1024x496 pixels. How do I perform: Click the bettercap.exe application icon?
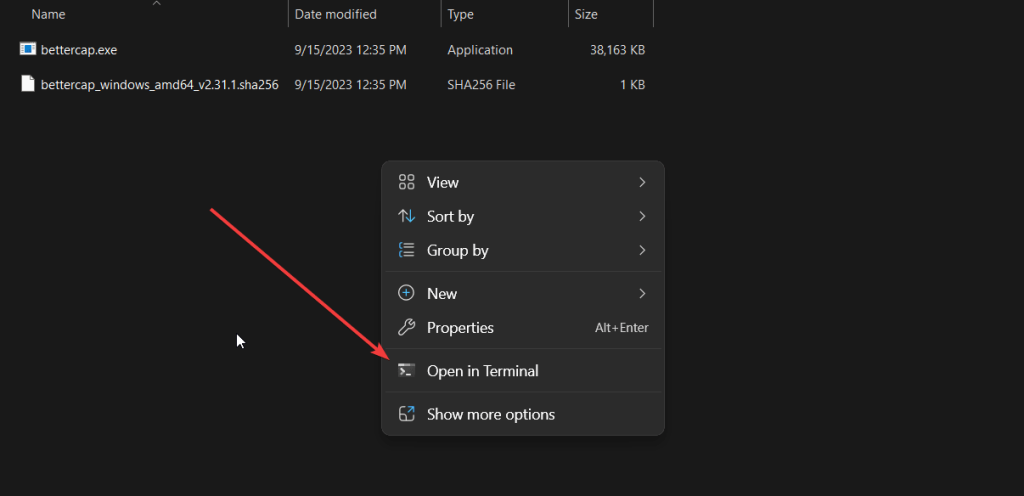[28, 49]
